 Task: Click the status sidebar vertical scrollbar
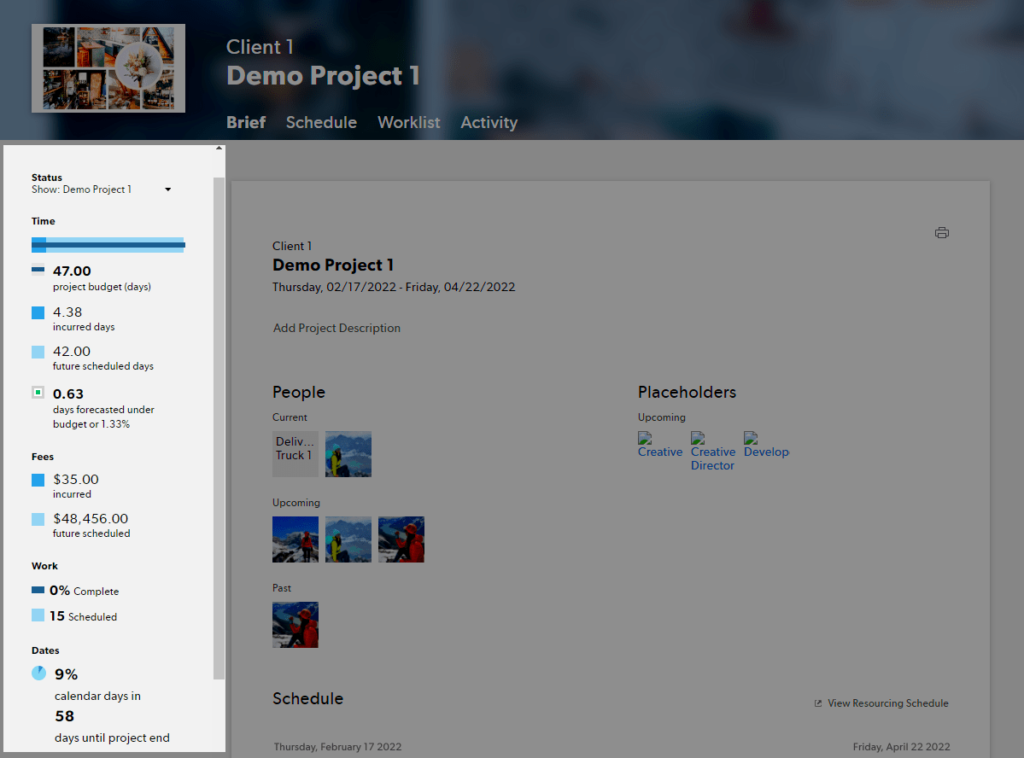point(219,428)
